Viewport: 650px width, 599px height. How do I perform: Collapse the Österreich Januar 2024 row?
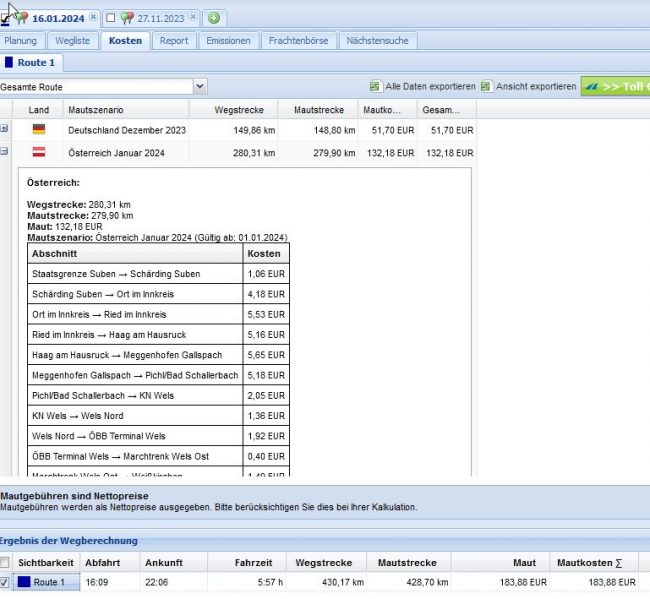(4, 152)
